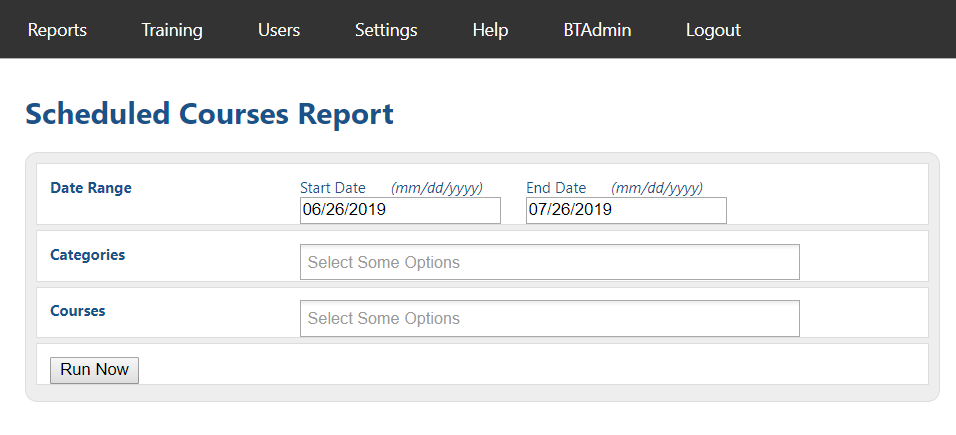Expand the Categories multi-select options box
This screenshot has height=435, width=956.
pyautogui.click(x=549, y=262)
